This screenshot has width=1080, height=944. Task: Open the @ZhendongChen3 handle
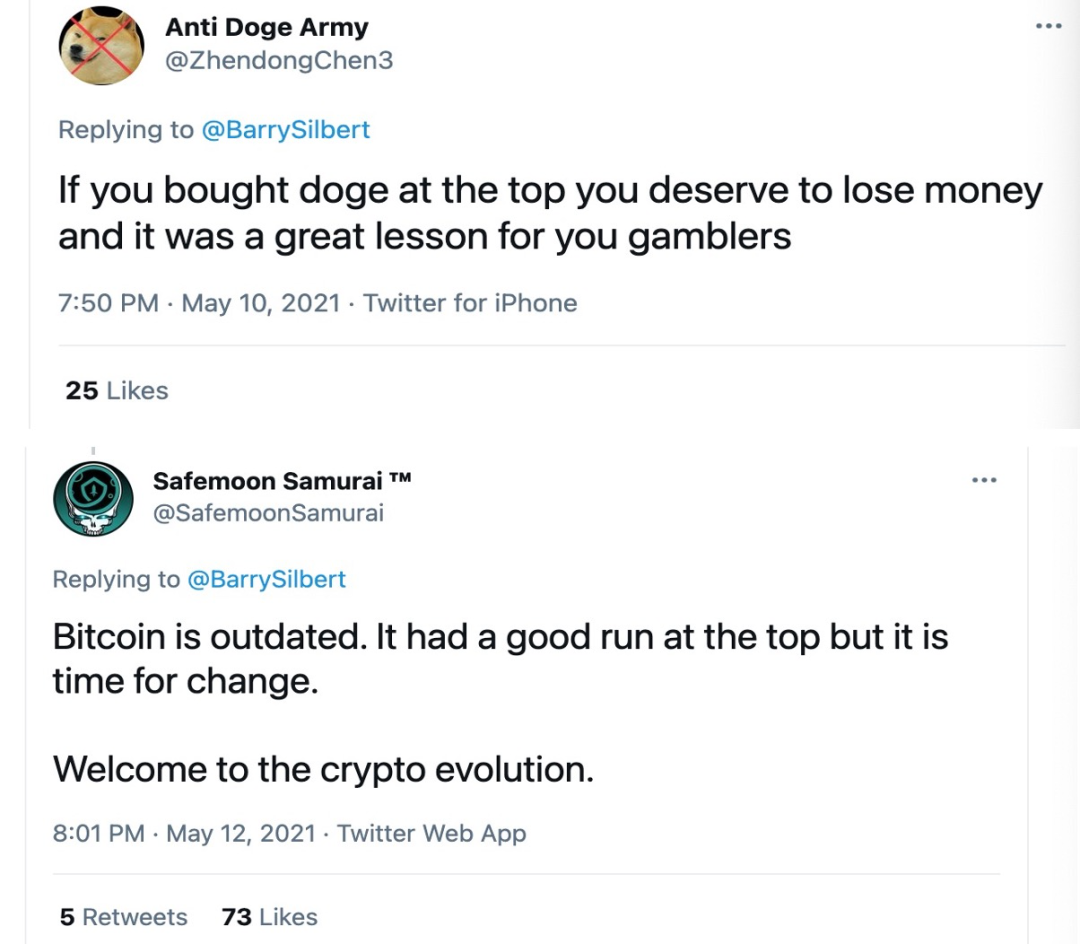[278, 61]
